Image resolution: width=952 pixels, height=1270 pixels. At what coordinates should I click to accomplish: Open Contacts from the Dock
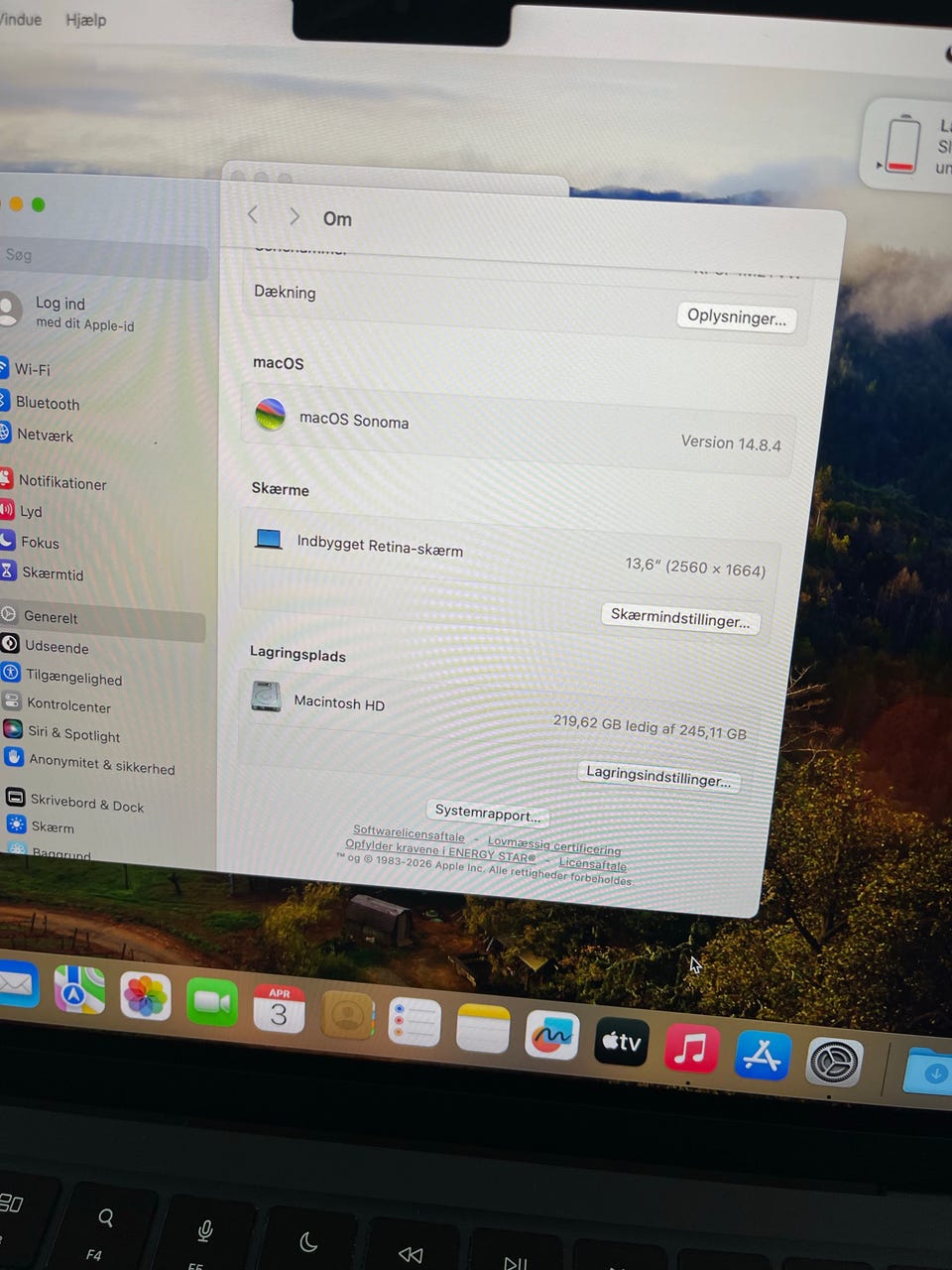(347, 1016)
